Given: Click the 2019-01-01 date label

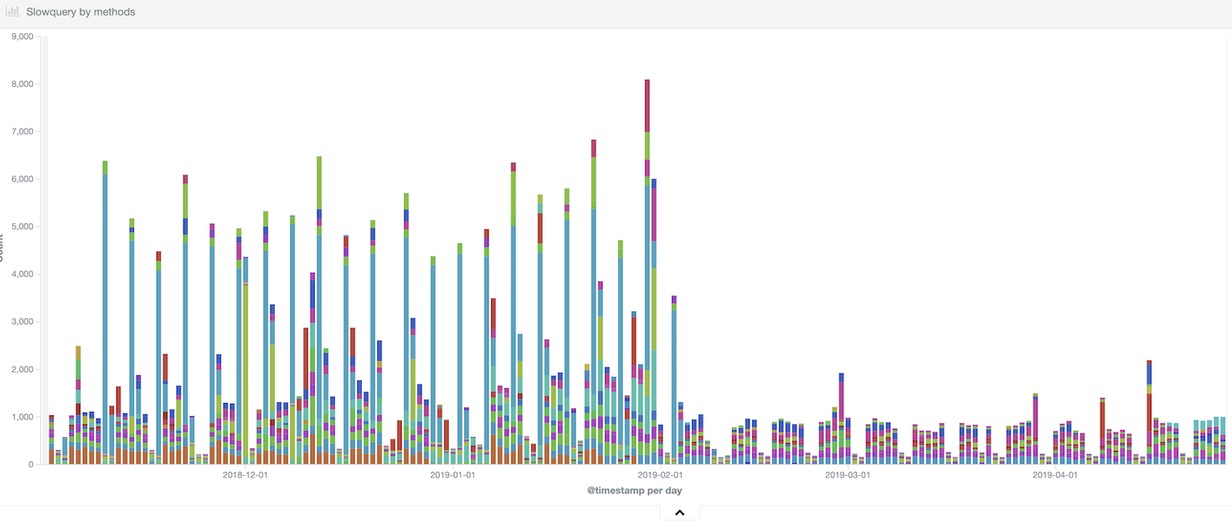Looking at the screenshot, I should (x=453, y=475).
